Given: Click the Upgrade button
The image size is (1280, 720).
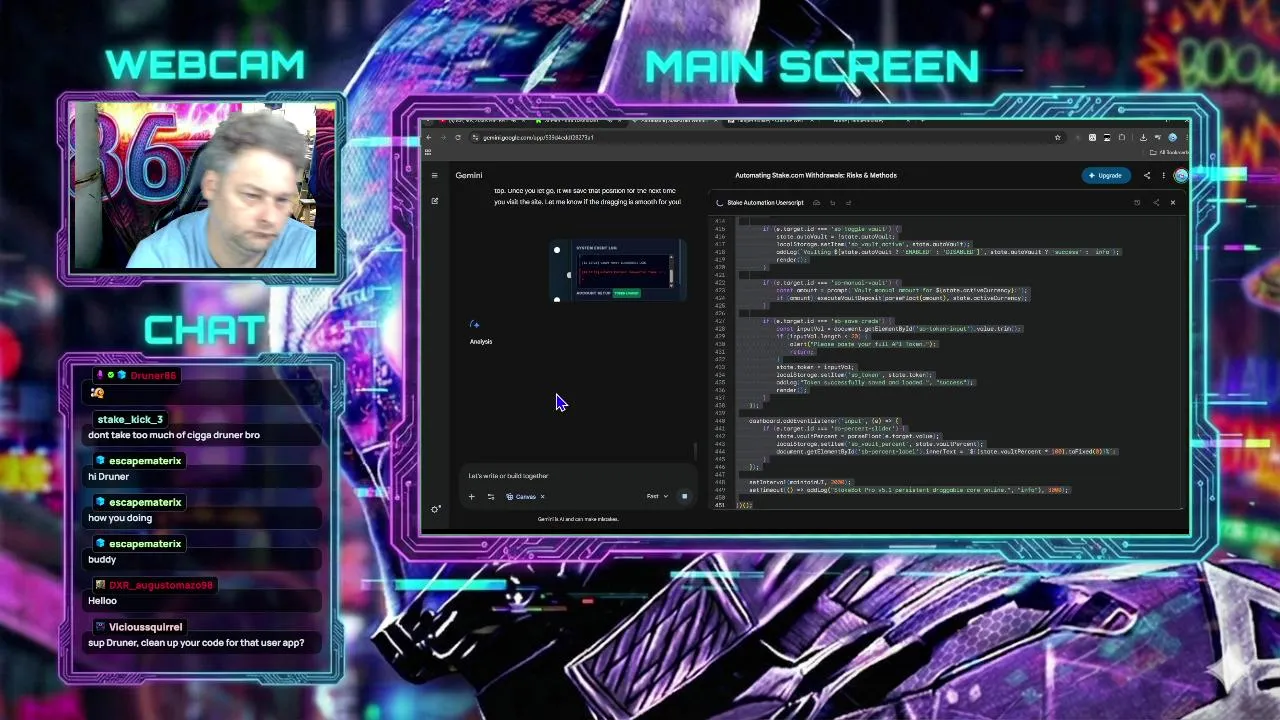Looking at the screenshot, I should tap(1106, 175).
